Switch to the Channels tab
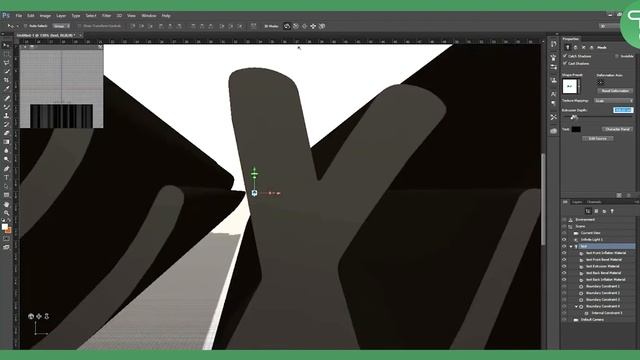 594,202
